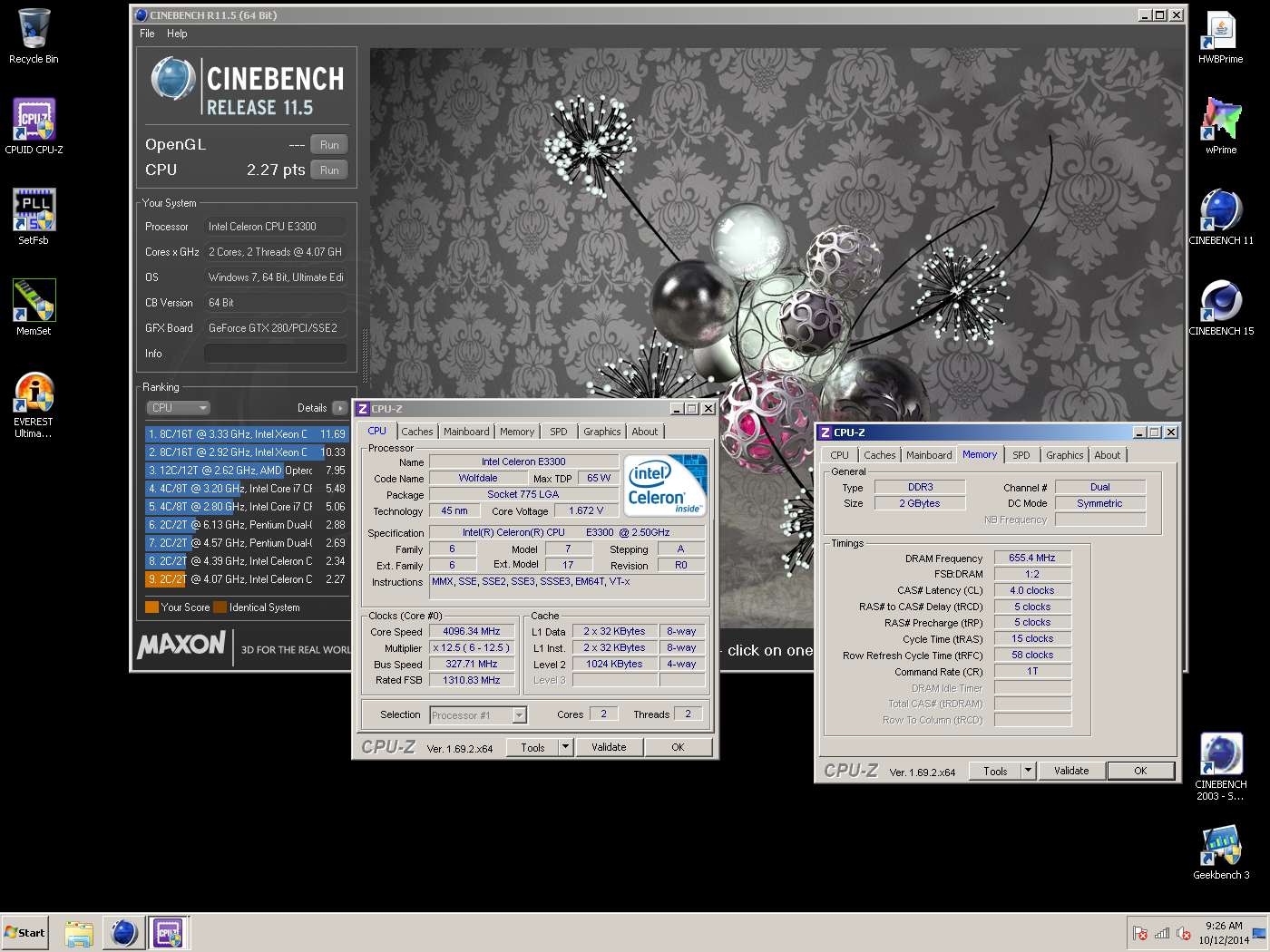
Task: Open Graphics tab in Memory CPU-Z window
Action: [x=1065, y=455]
